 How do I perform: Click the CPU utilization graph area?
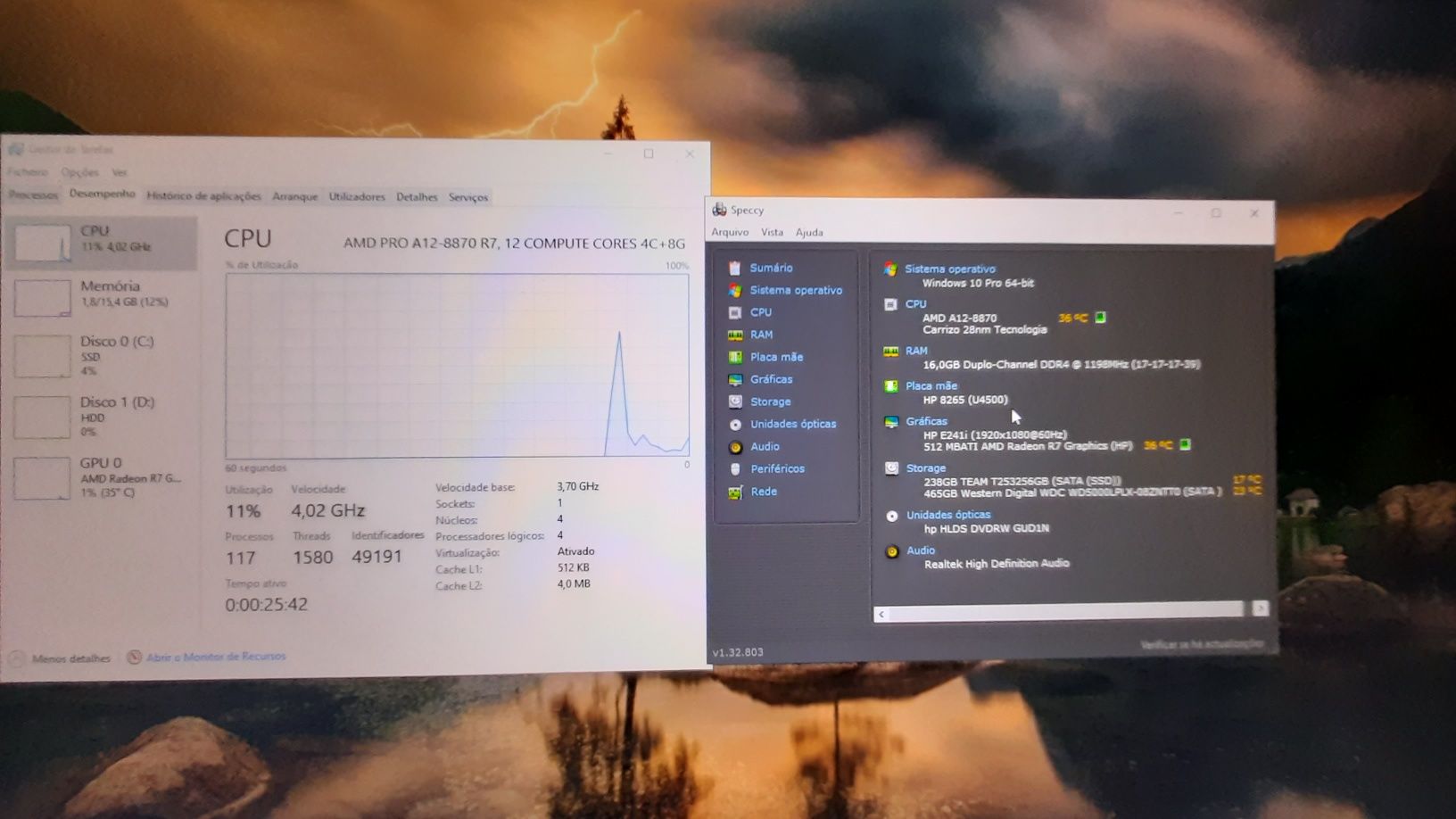(457, 365)
